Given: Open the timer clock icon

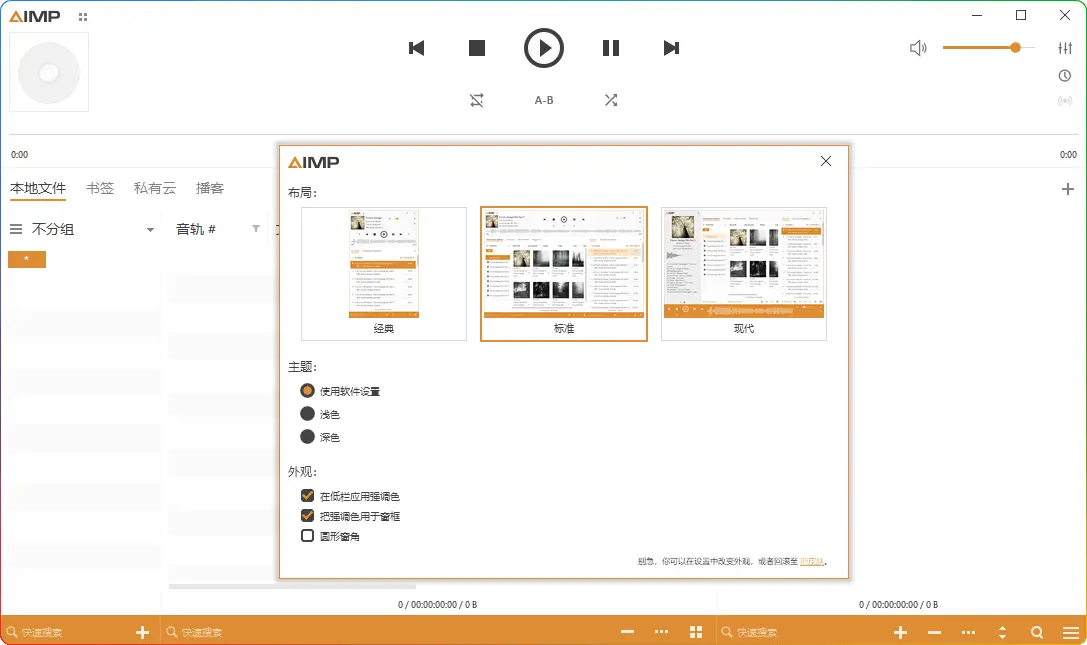Looking at the screenshot, I should tap(1065, 76).
